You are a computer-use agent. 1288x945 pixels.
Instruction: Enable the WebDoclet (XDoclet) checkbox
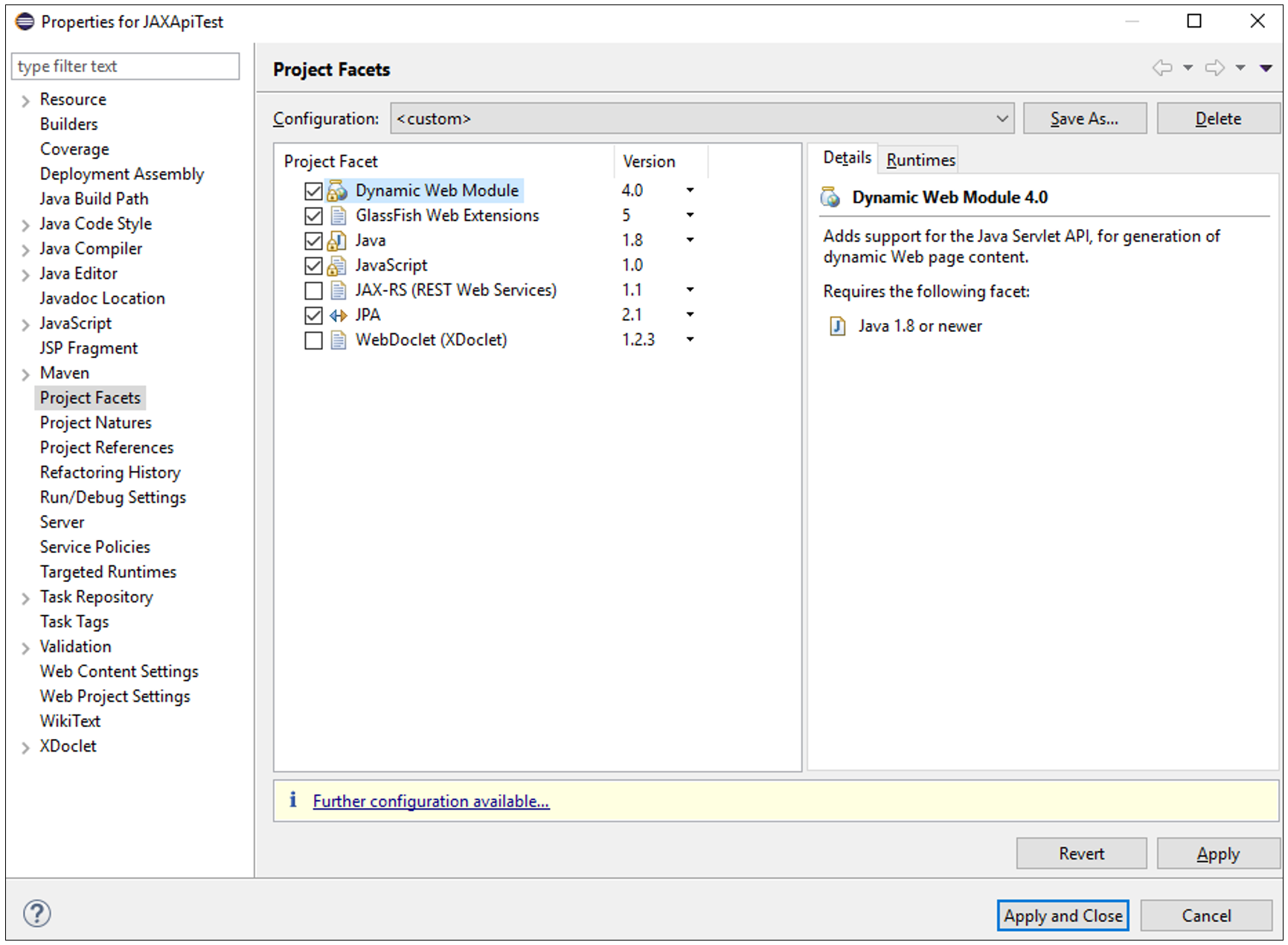point(313,340)
